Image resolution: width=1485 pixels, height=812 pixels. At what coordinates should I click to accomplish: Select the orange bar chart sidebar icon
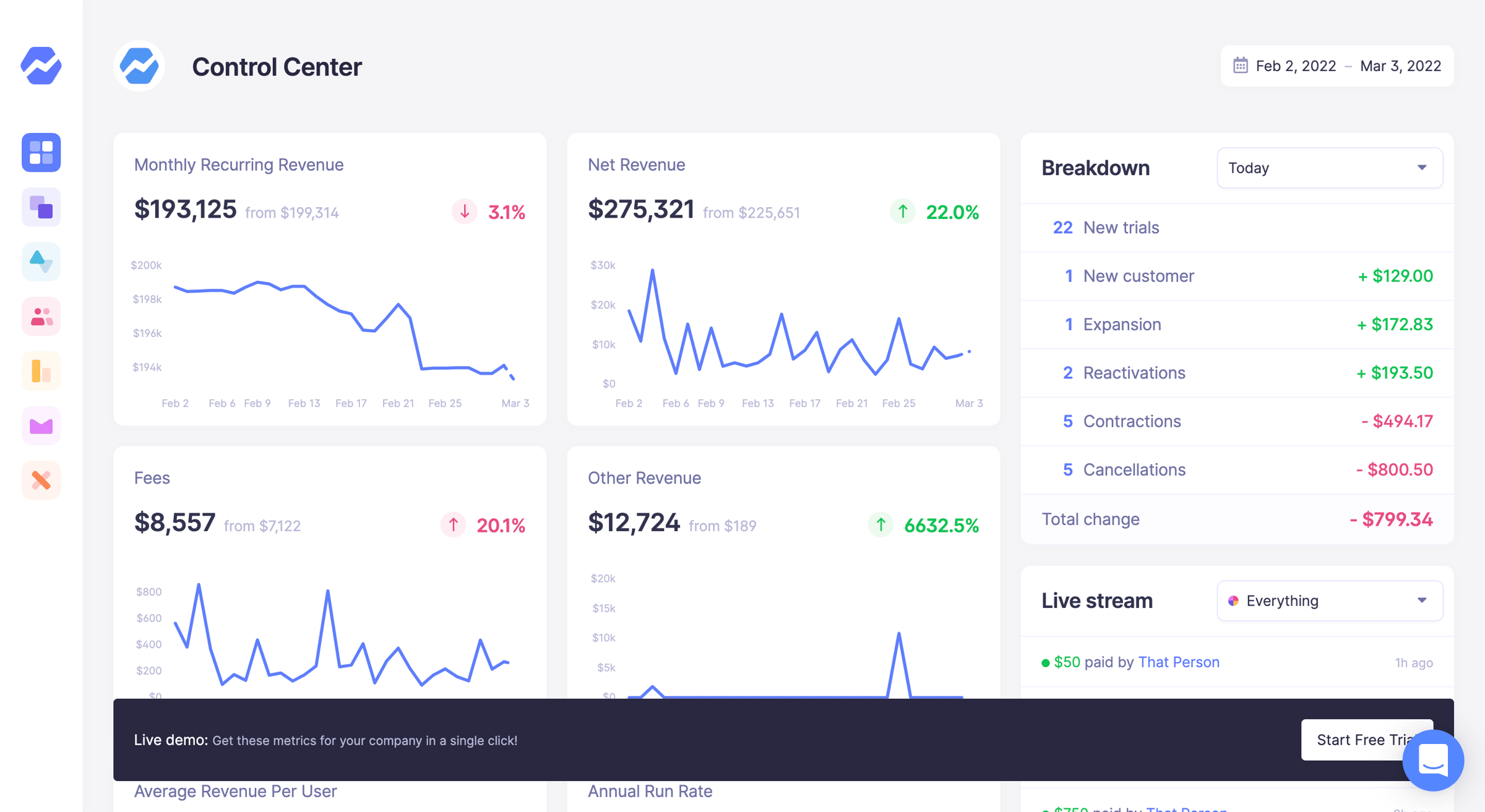pyautogui.click(x=41, y=371)
